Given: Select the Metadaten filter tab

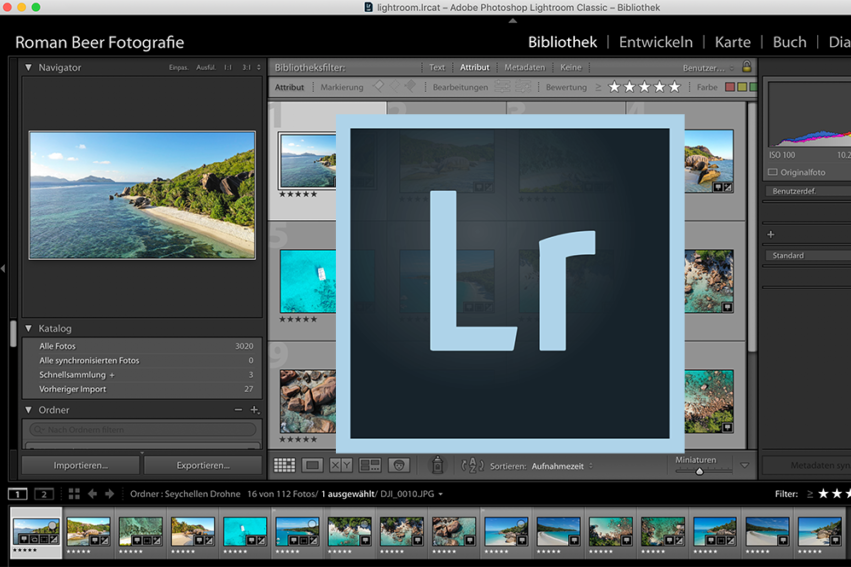Looking at the screenshot, I should pyautogui.click(x=524, y=67).
